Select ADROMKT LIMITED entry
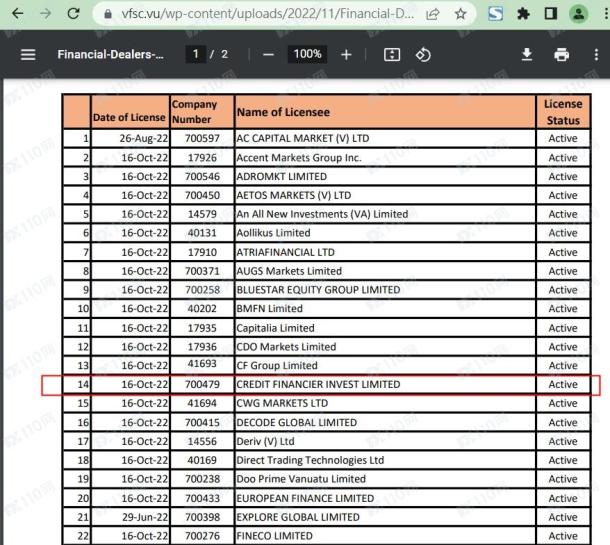 [282, 176]
